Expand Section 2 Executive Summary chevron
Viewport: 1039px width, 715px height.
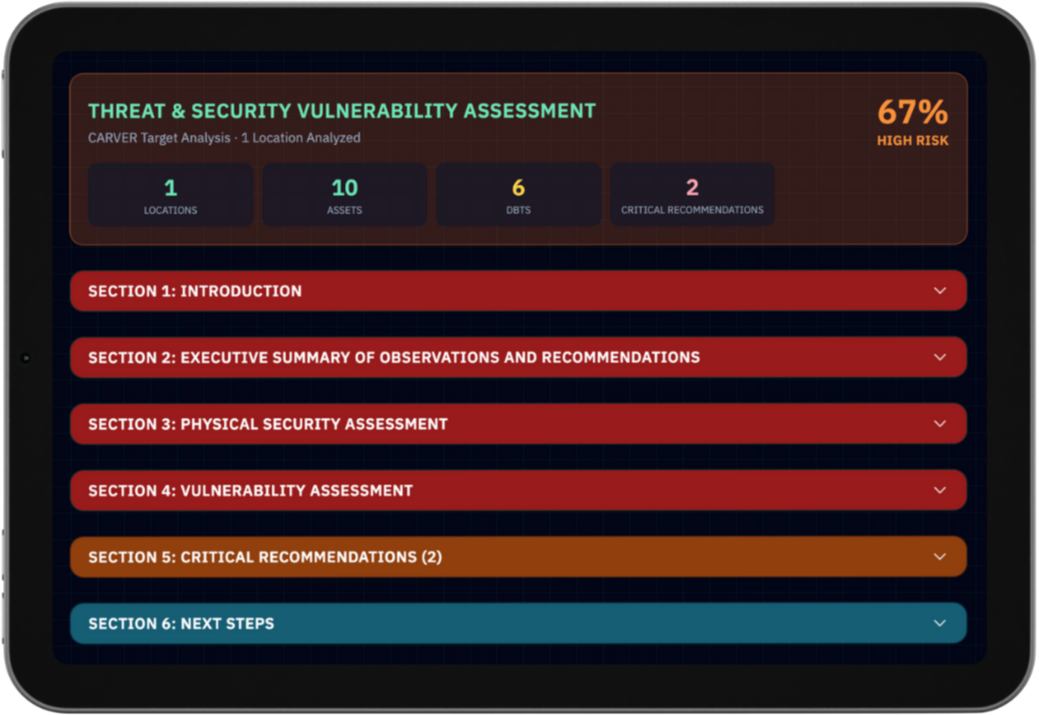[x=940, y=357]
